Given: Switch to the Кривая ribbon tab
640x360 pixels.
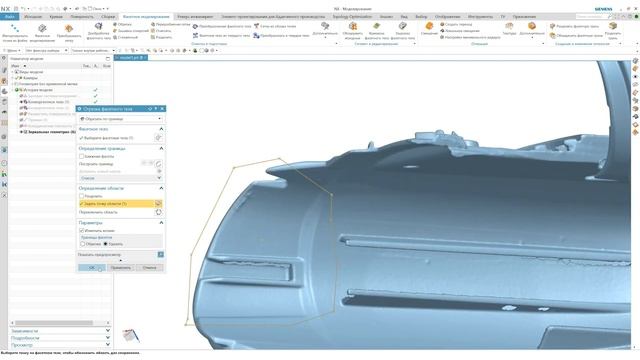Looking at the screenshot, I should pyautogui.click(x=56, y=17).
